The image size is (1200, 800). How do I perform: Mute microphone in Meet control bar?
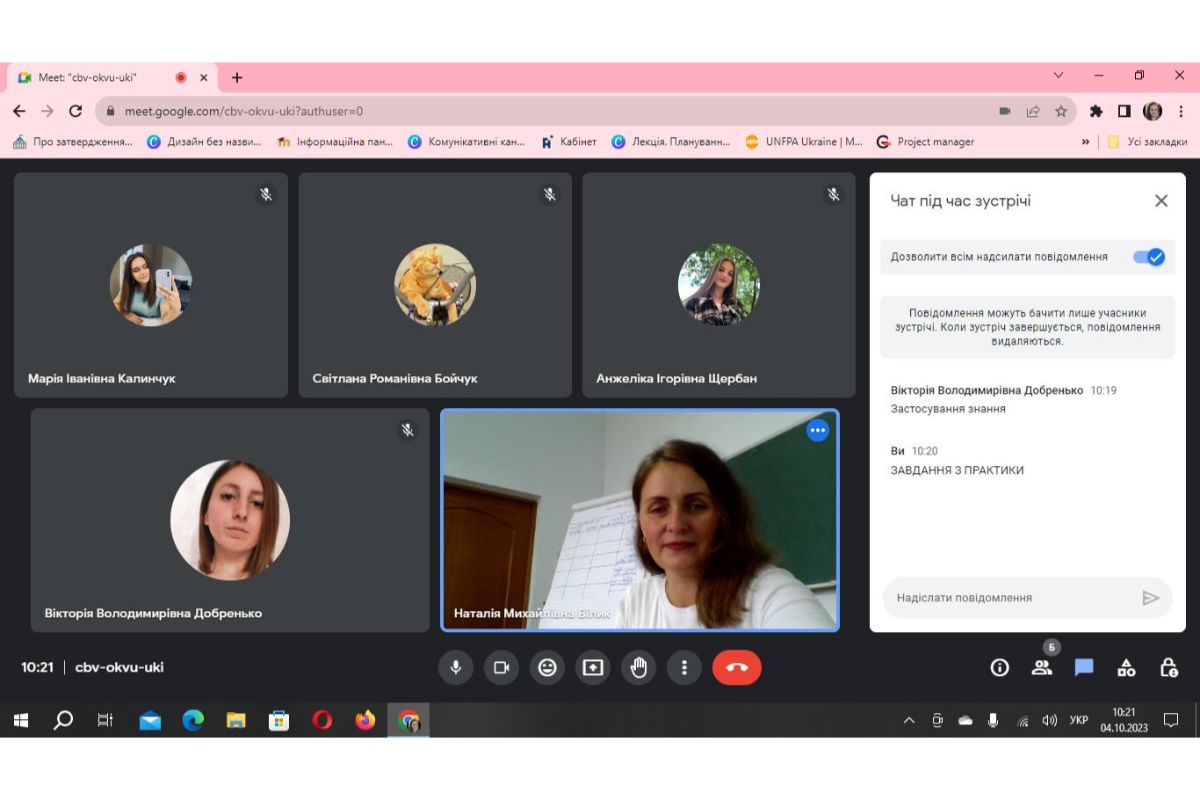click(455, 668)
